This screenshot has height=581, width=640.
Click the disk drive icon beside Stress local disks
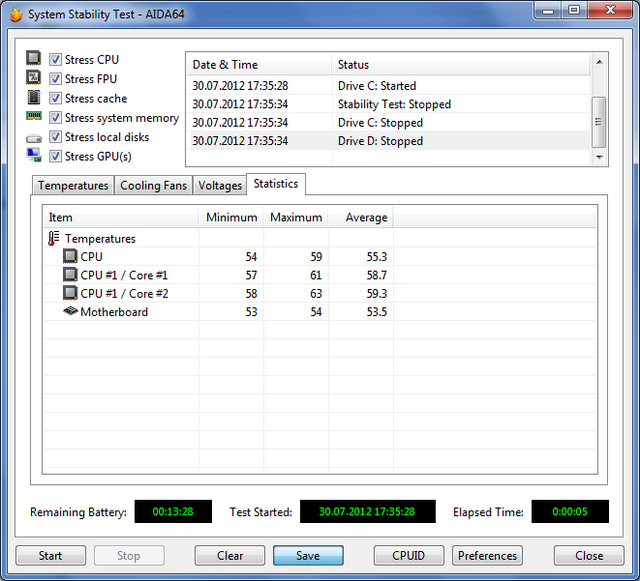(34, 137)
